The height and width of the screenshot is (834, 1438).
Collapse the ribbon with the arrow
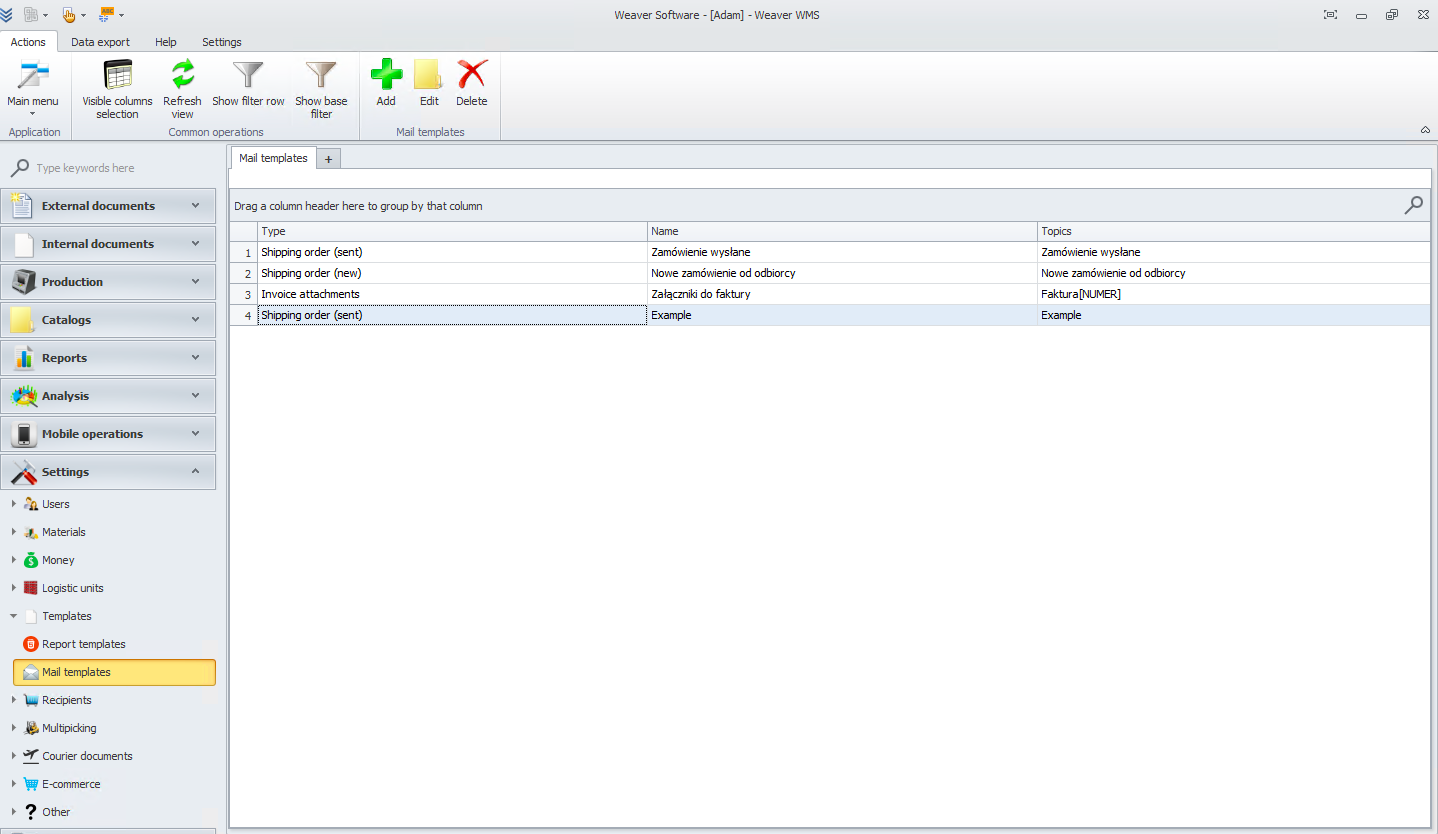[x=1425, y=130]
